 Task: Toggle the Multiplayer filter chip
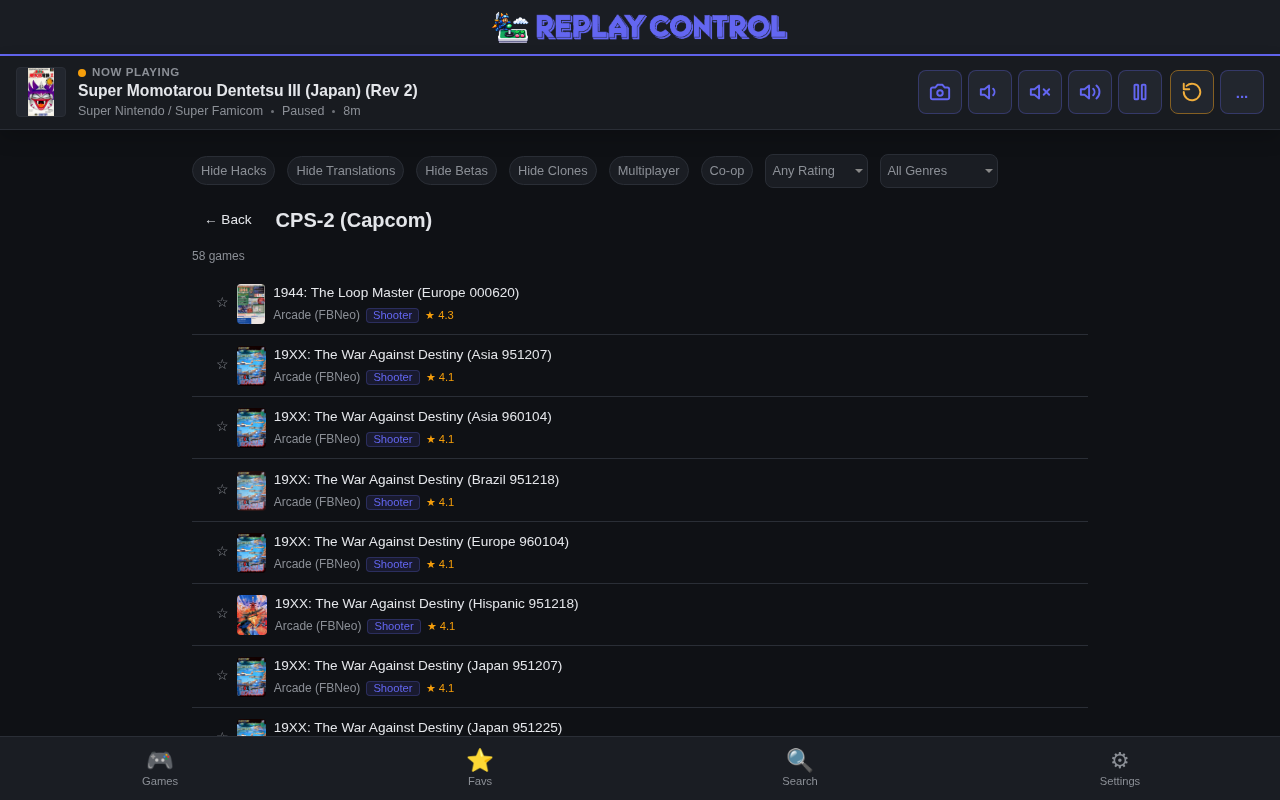tap(649, 171)
